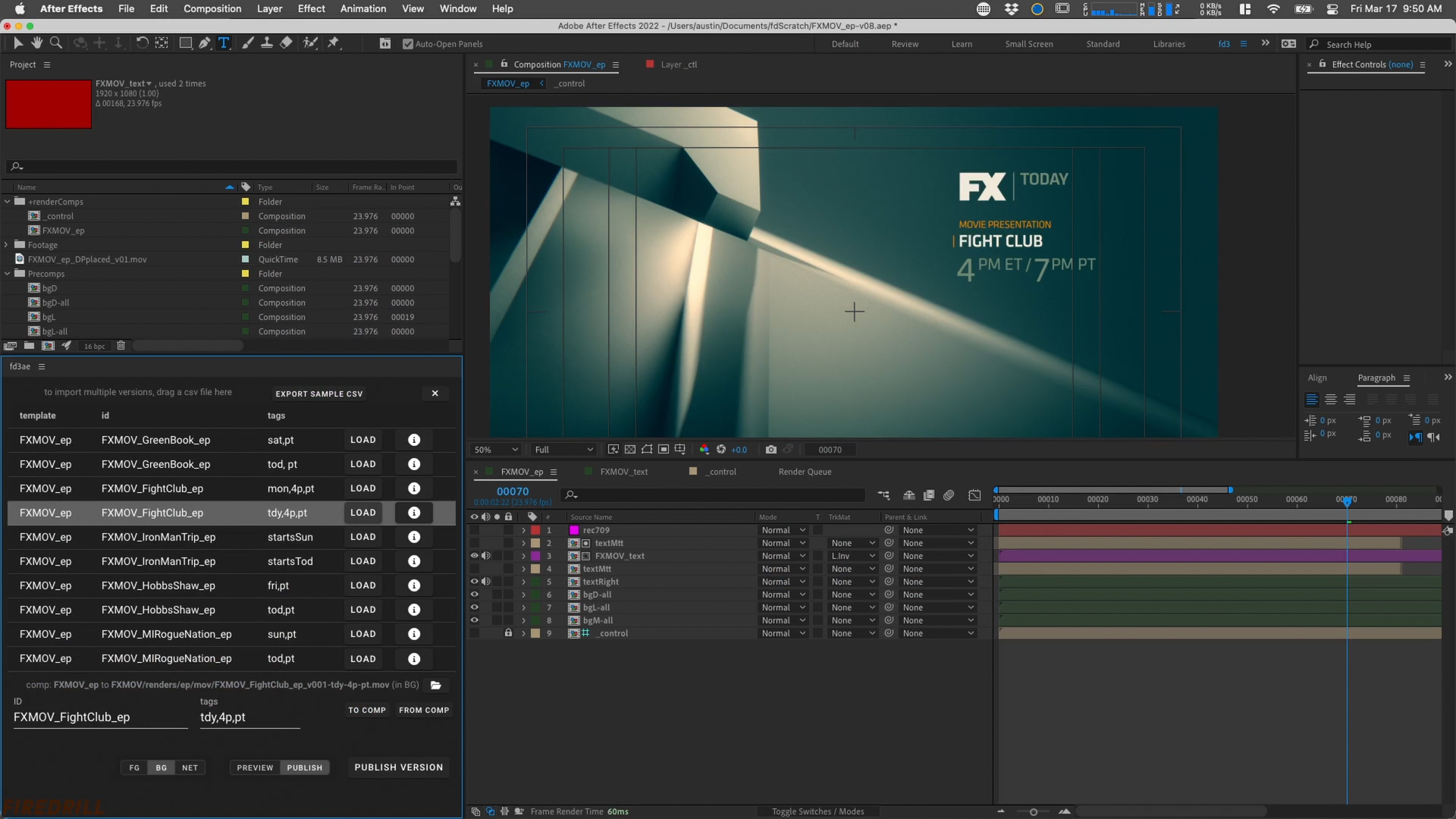Click EXPORT SAMPLE CSV button
Screen dimensions: 1456x819
click(x=318, y=394)
